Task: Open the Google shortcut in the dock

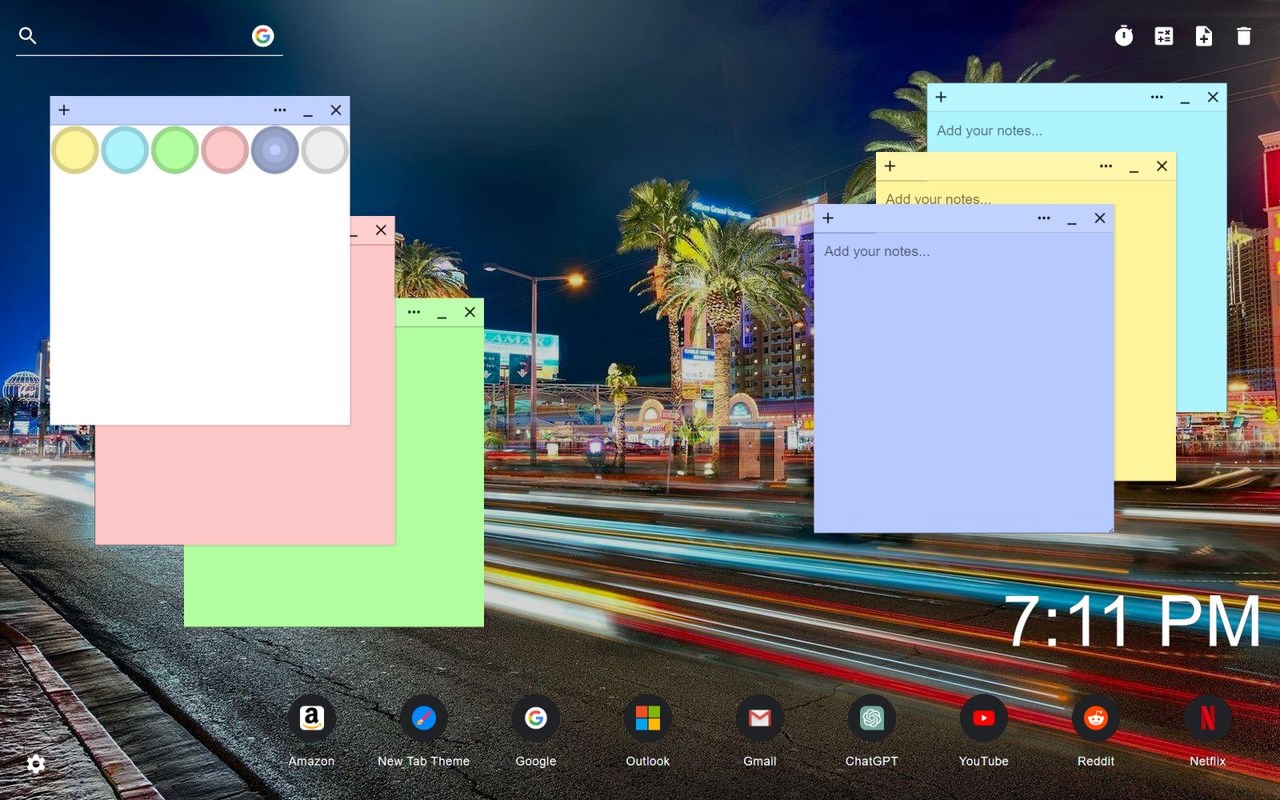Action: coord(536,718)
